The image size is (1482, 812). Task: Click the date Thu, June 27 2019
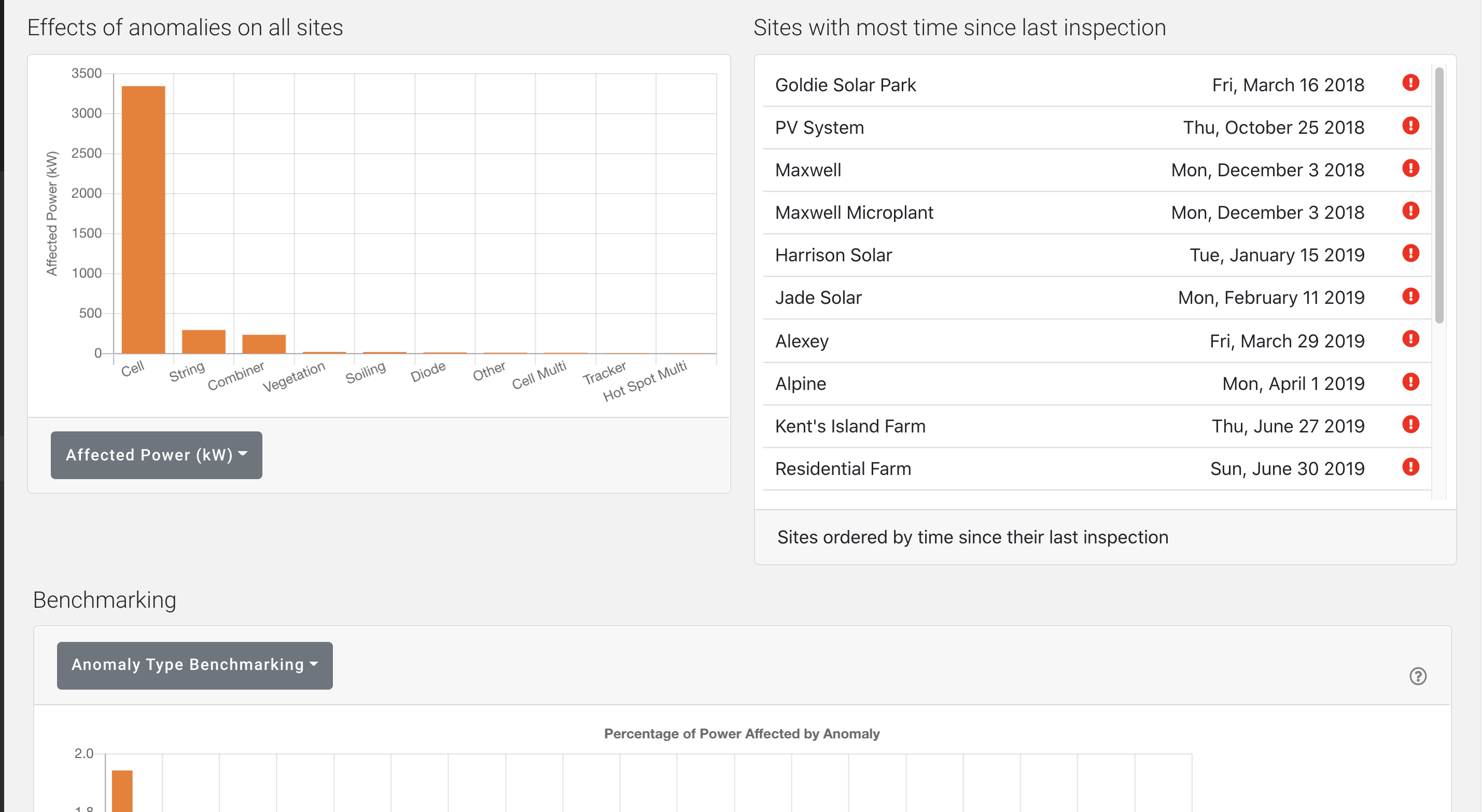1288,426
